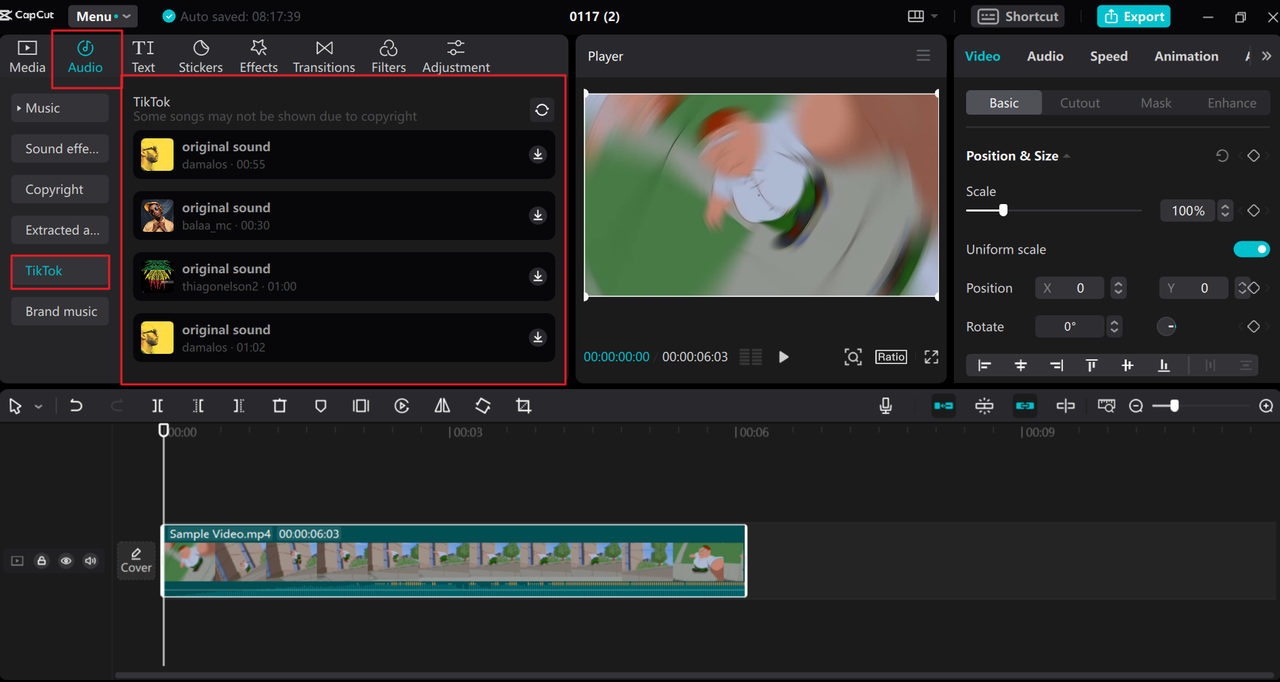The image size is (1280, 682).
Task: Toggle clip linkage
Action: 1024,406
